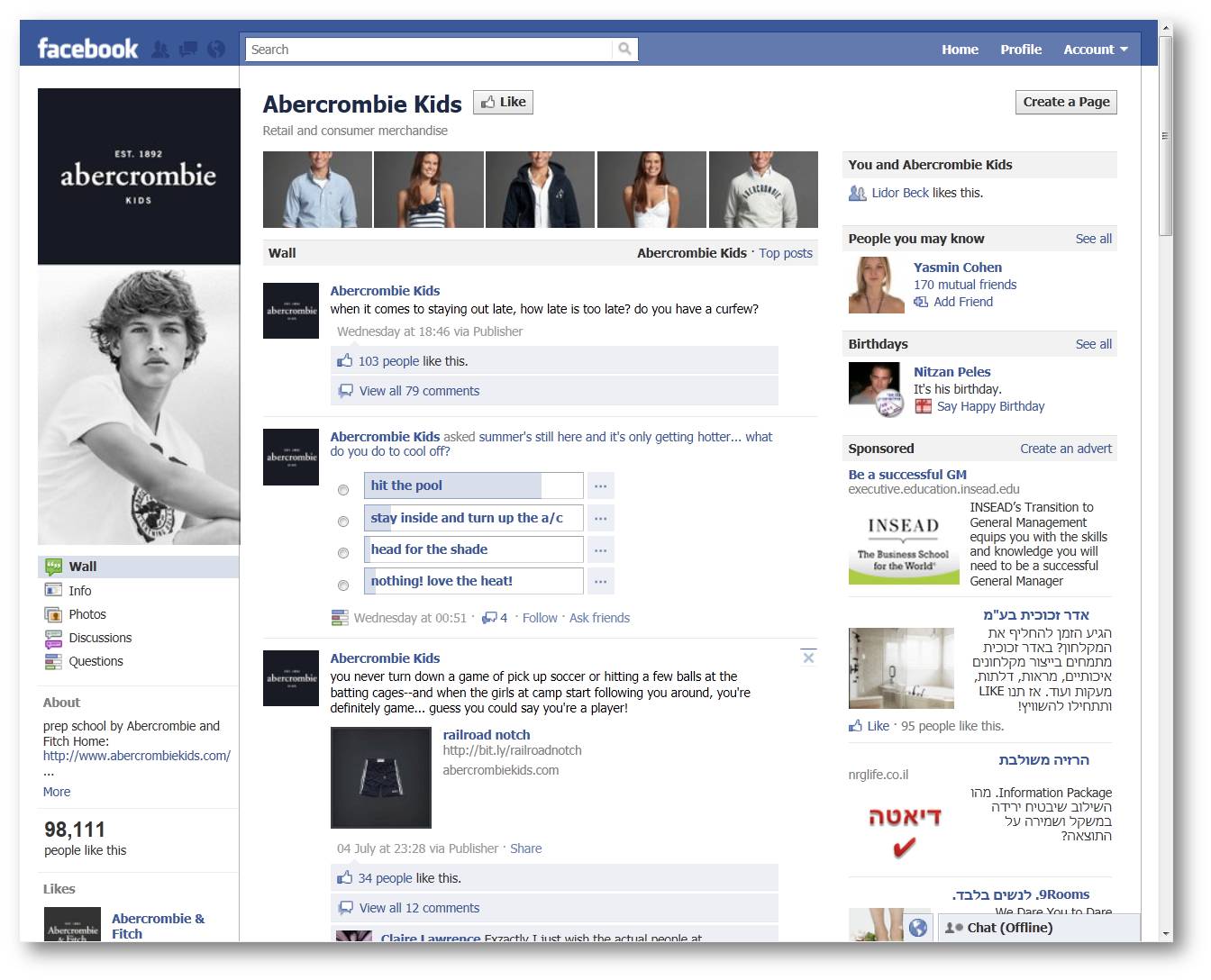Viewport: 1211px width, 980px height.
Task: Switch wall filter to Top posts
Action: 786,253
